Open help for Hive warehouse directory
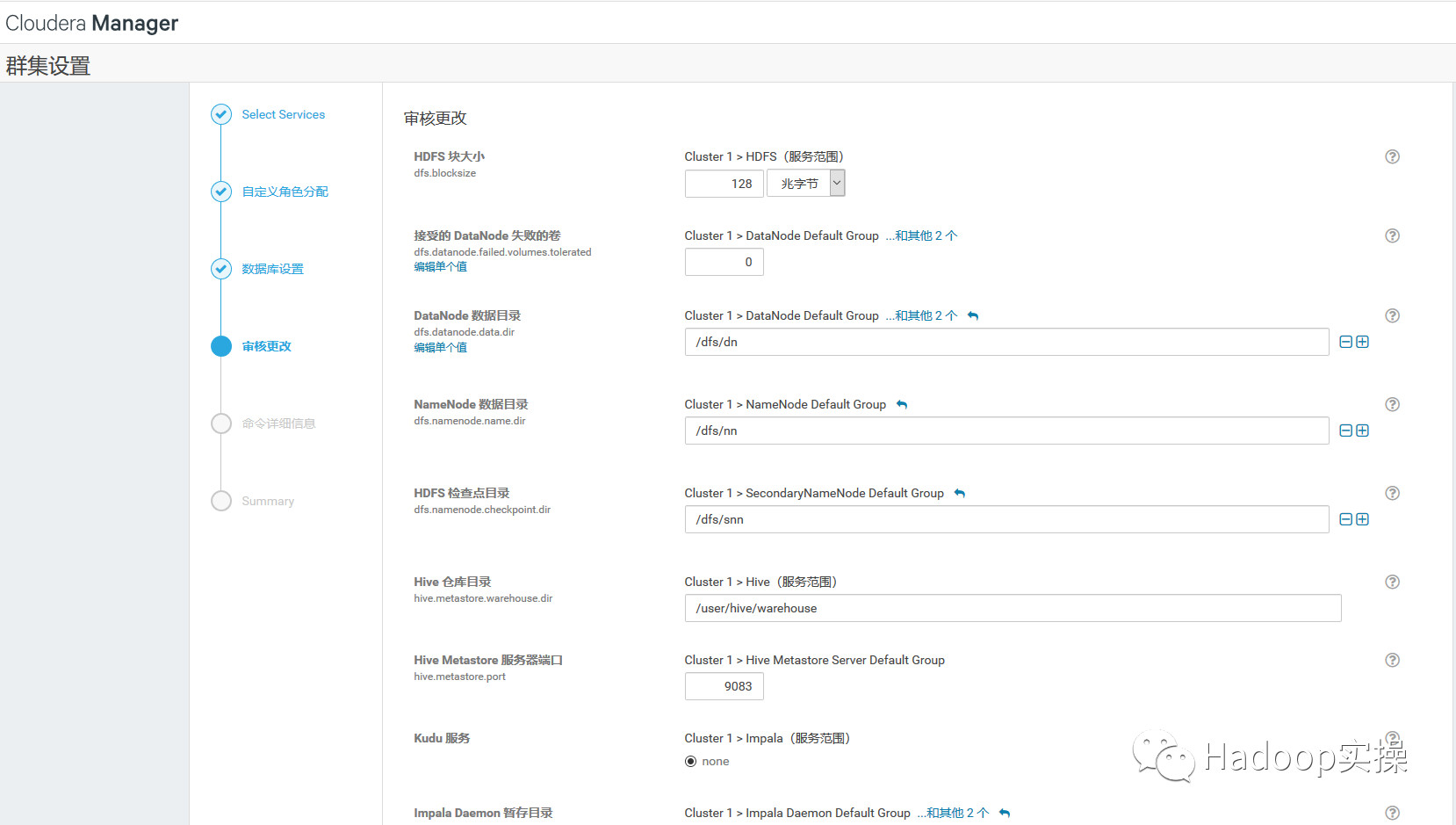Image resolution: width=1456 pixels, height=825 pixels. point(1392,582)
